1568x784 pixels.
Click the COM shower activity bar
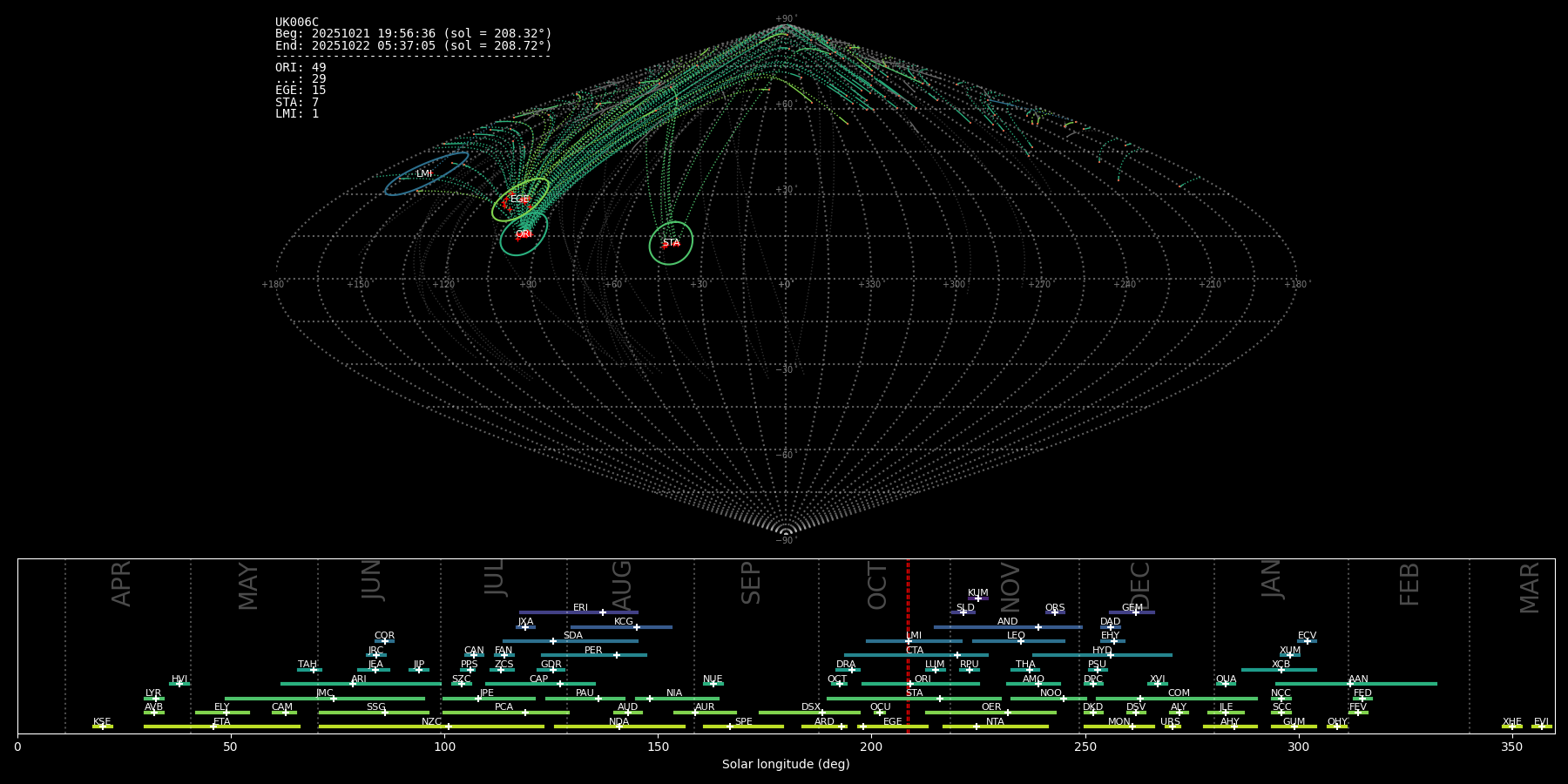click(1220, 699)
